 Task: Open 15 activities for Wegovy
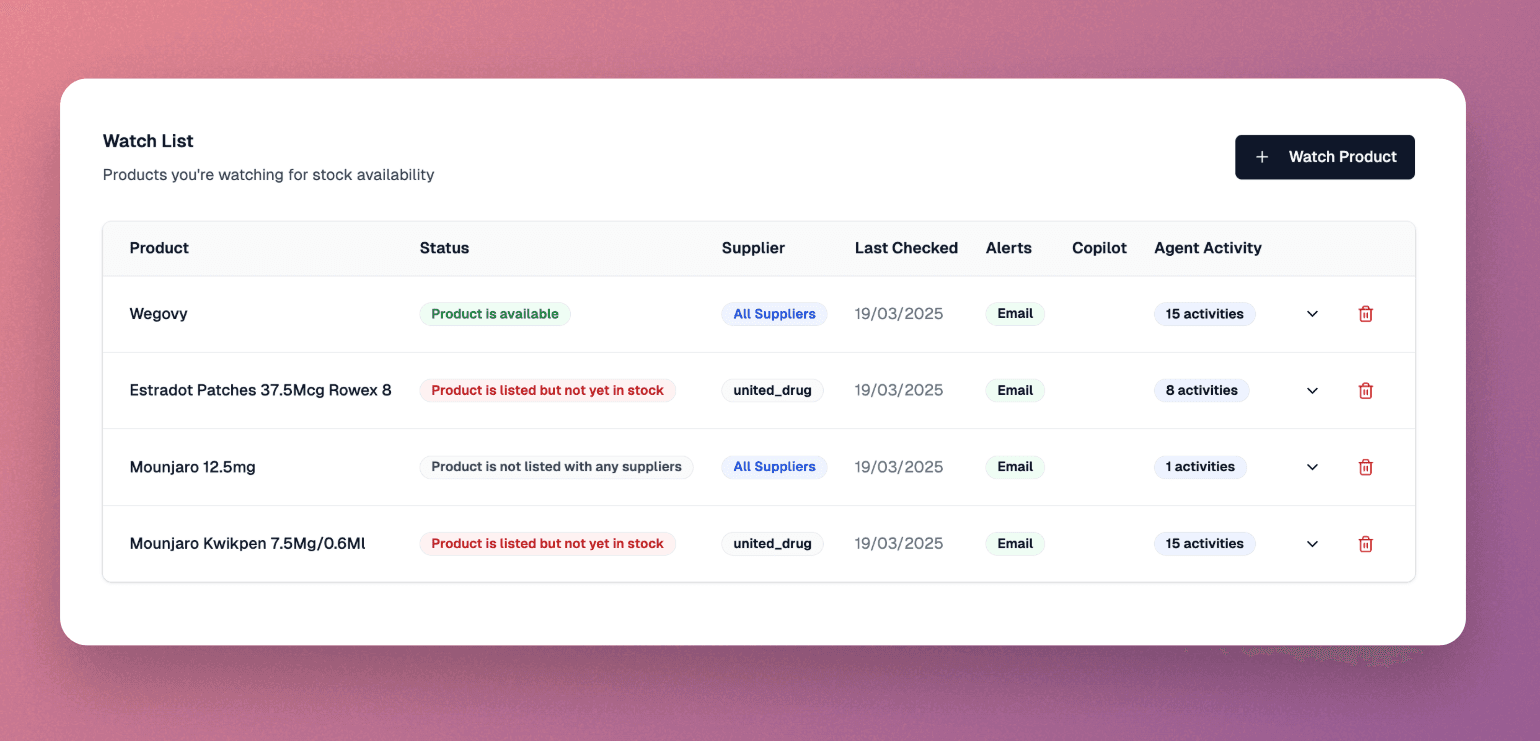[x=1205, y=314]
